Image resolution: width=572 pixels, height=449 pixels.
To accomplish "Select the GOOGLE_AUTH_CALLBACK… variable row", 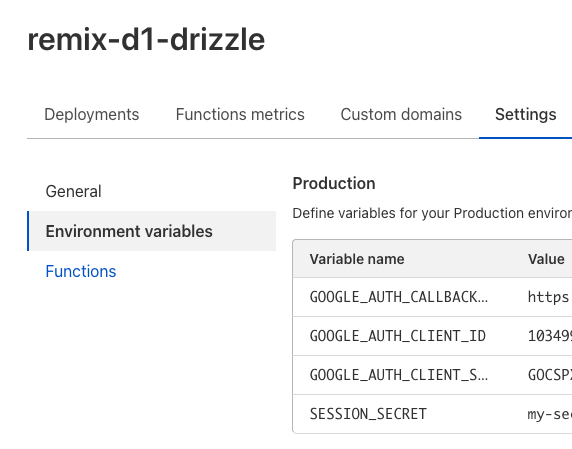I will (x=432, y=297).
